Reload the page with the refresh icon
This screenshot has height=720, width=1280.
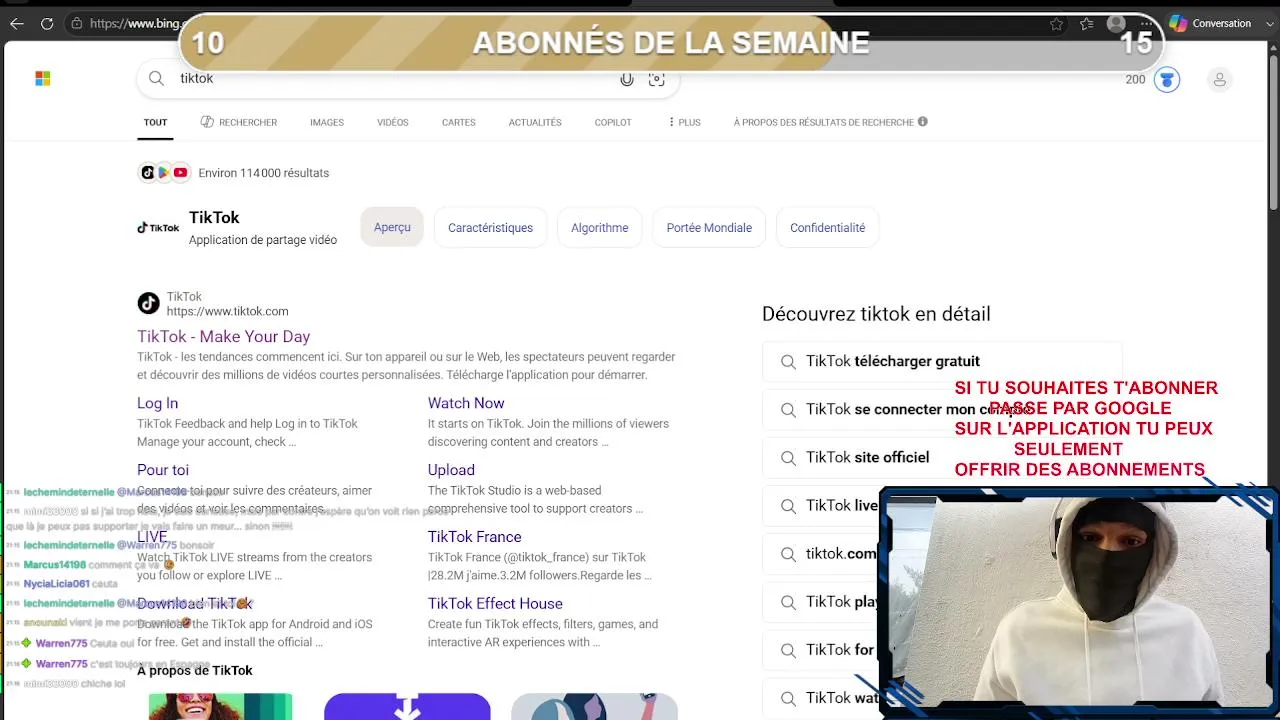pyautogui.click(x=47, y=23)
